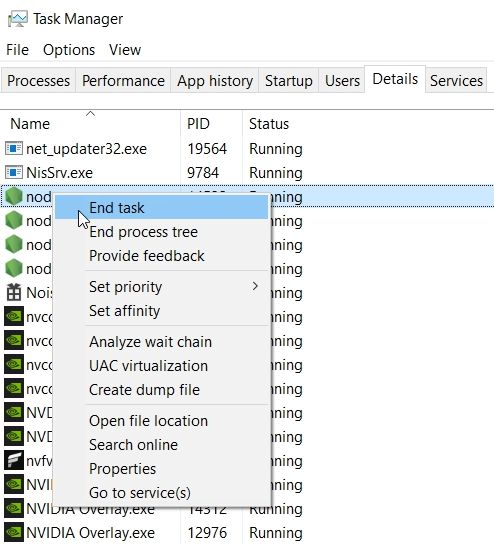494x544 pixels.
Task: Click the nvfv GeForce process icon
Action: [14, 460]
